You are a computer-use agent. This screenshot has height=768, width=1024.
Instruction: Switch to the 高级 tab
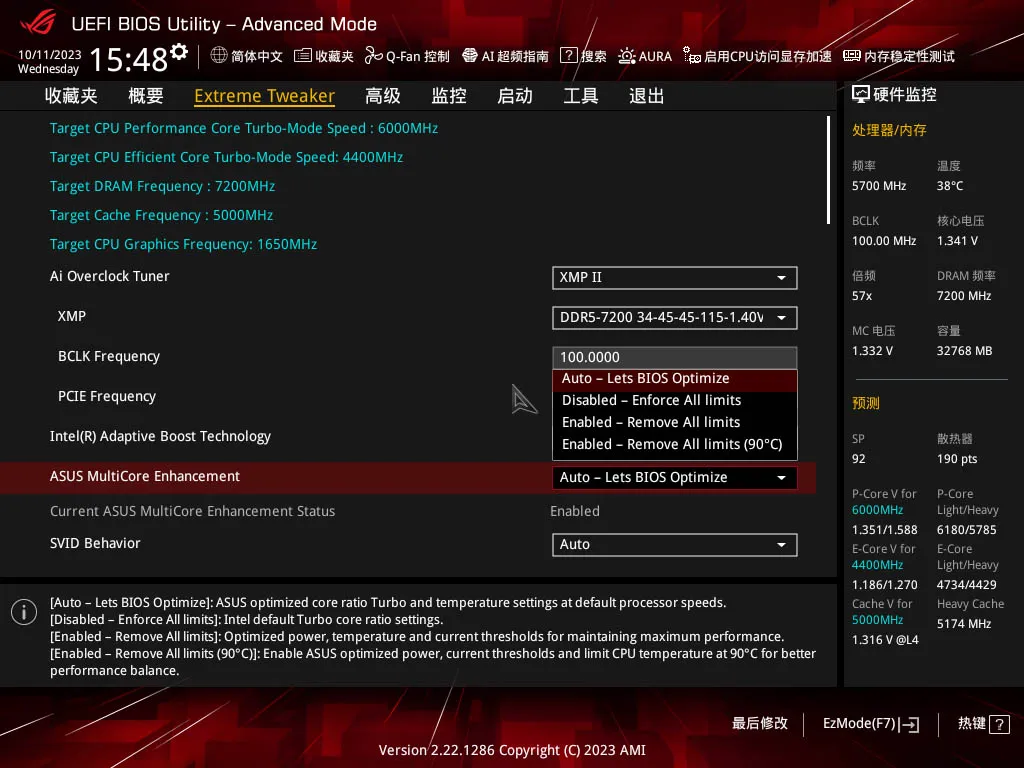[x=383, y=96]
